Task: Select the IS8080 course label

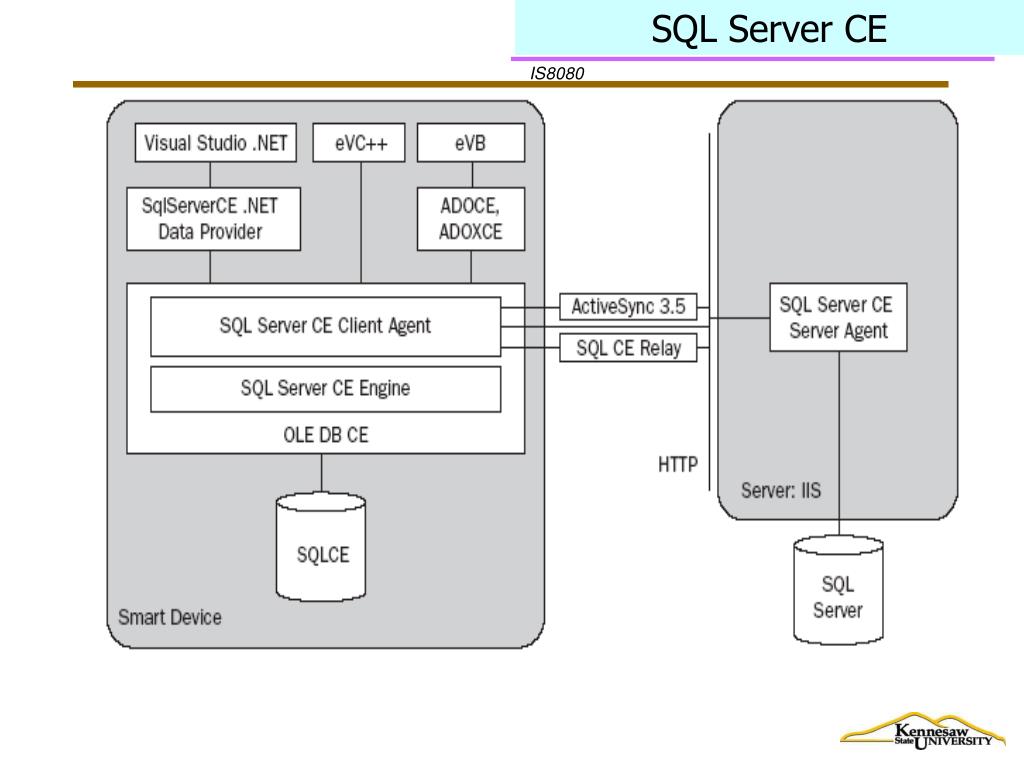Action: tap(557, 73)
